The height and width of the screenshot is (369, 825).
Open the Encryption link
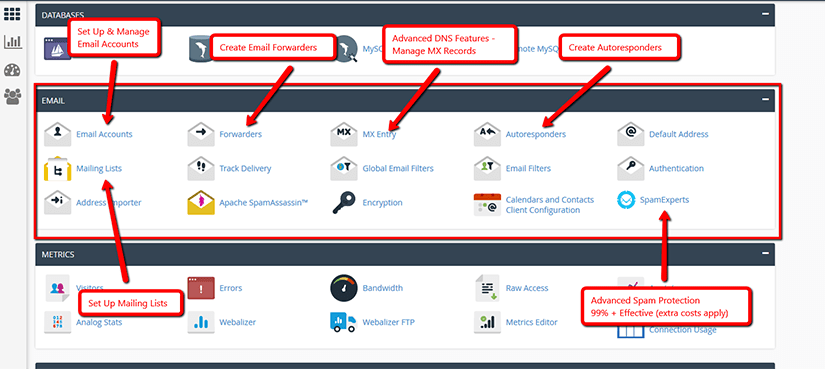(x=383, y=203)
